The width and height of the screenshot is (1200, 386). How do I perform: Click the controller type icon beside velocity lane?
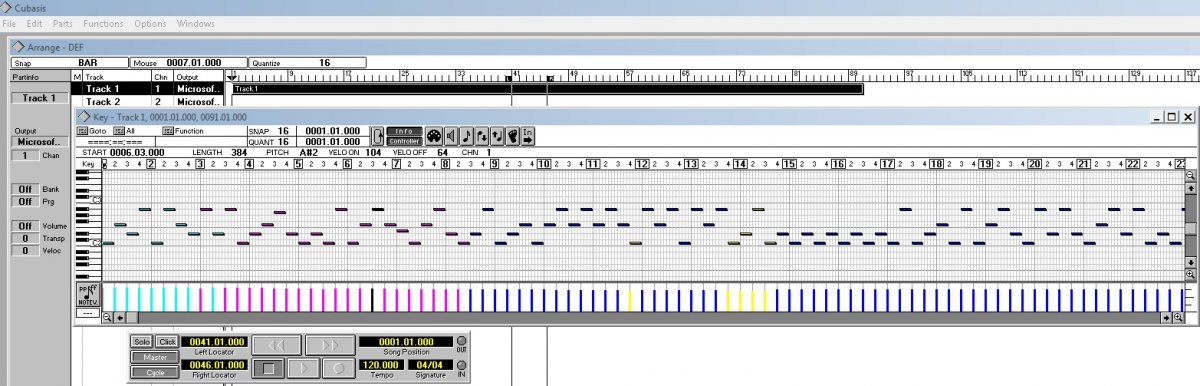[88, 294]
